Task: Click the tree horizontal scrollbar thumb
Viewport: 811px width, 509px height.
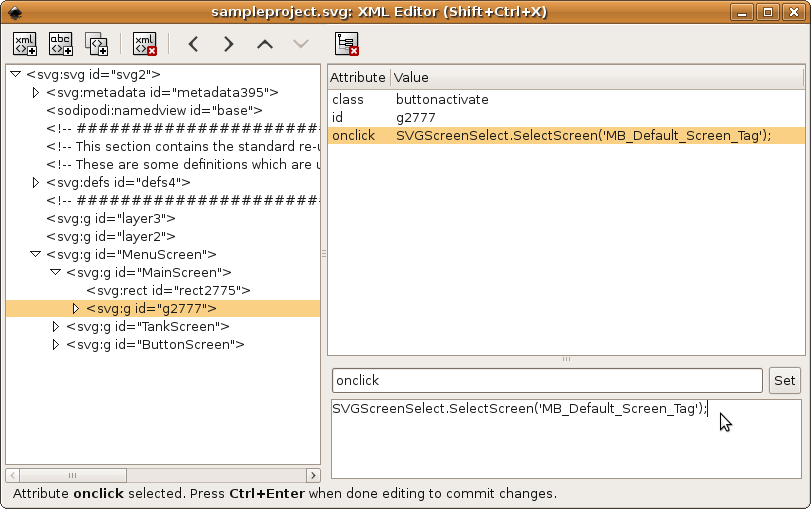Action: point(73,475)
